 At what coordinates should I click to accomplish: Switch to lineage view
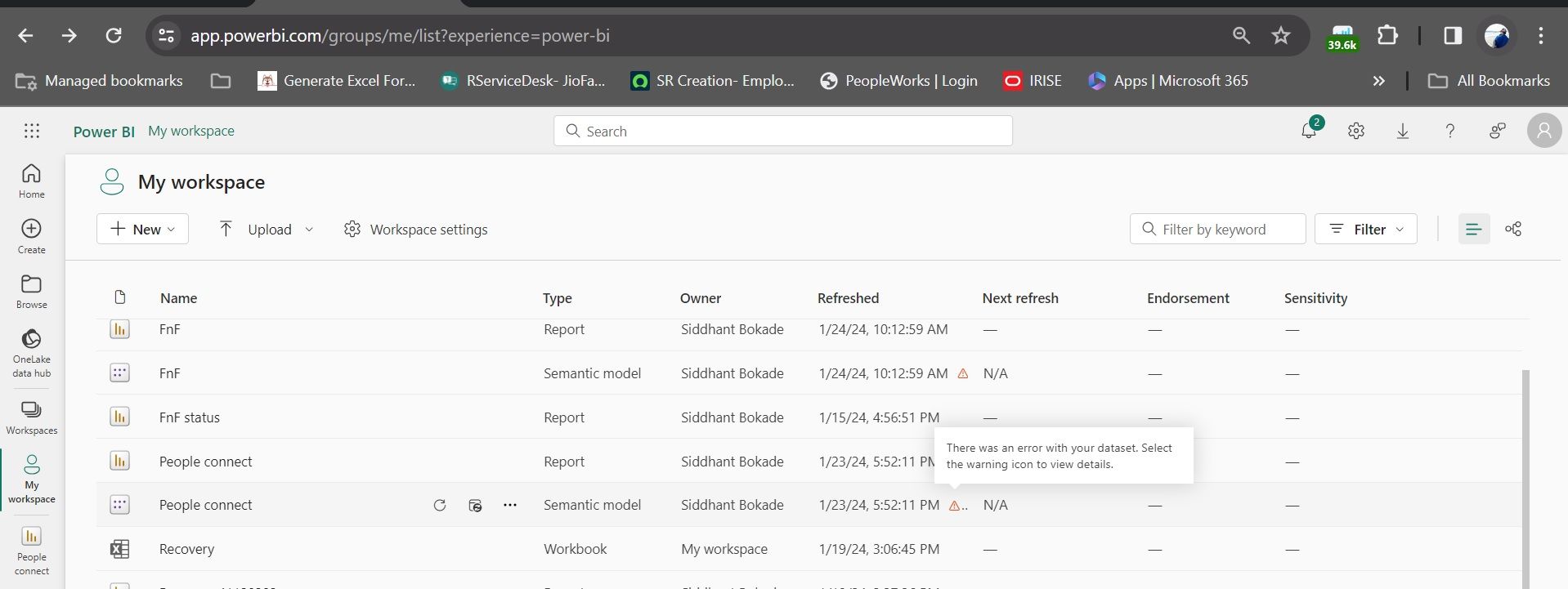pos(1513,229)
